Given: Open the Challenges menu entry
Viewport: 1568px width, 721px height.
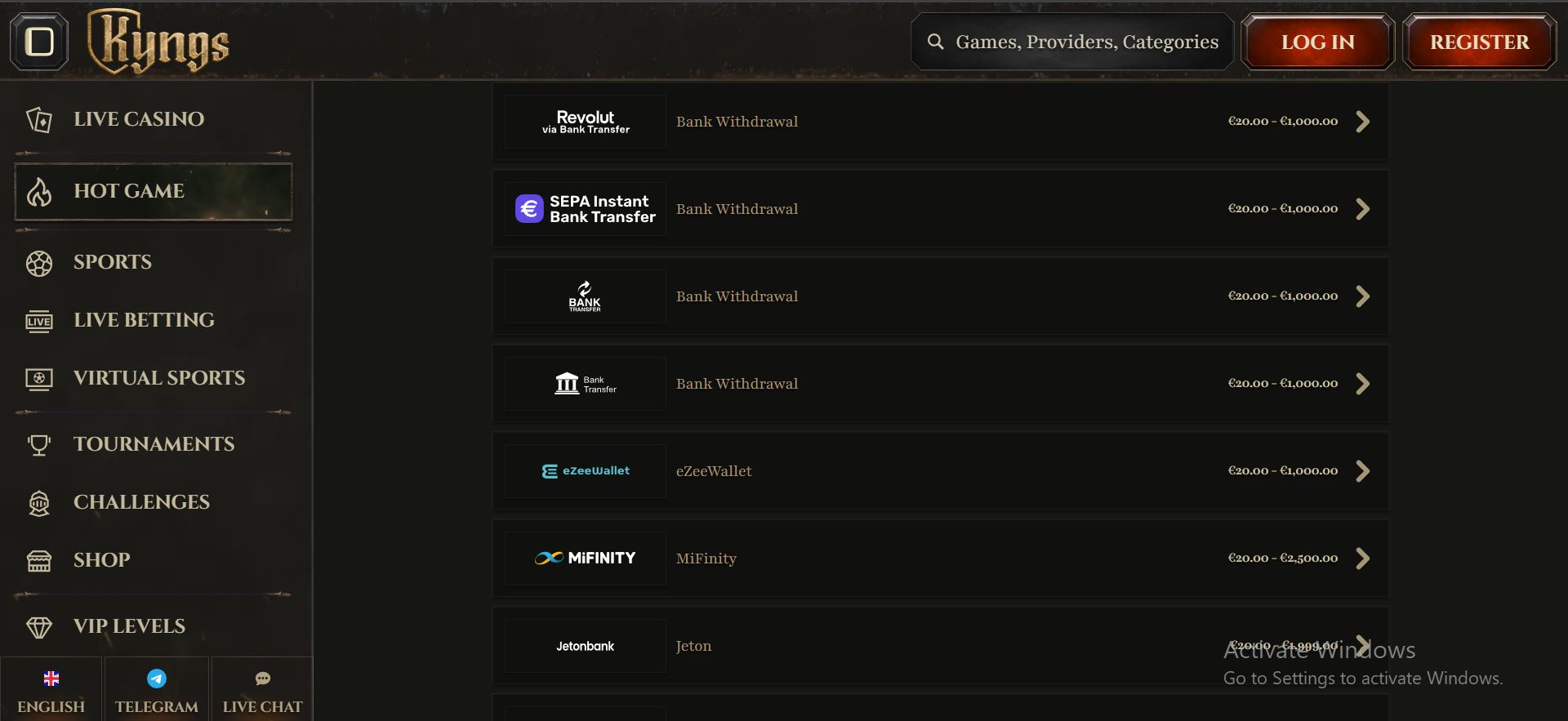Looking at the screenshot, I should (154, 502).
